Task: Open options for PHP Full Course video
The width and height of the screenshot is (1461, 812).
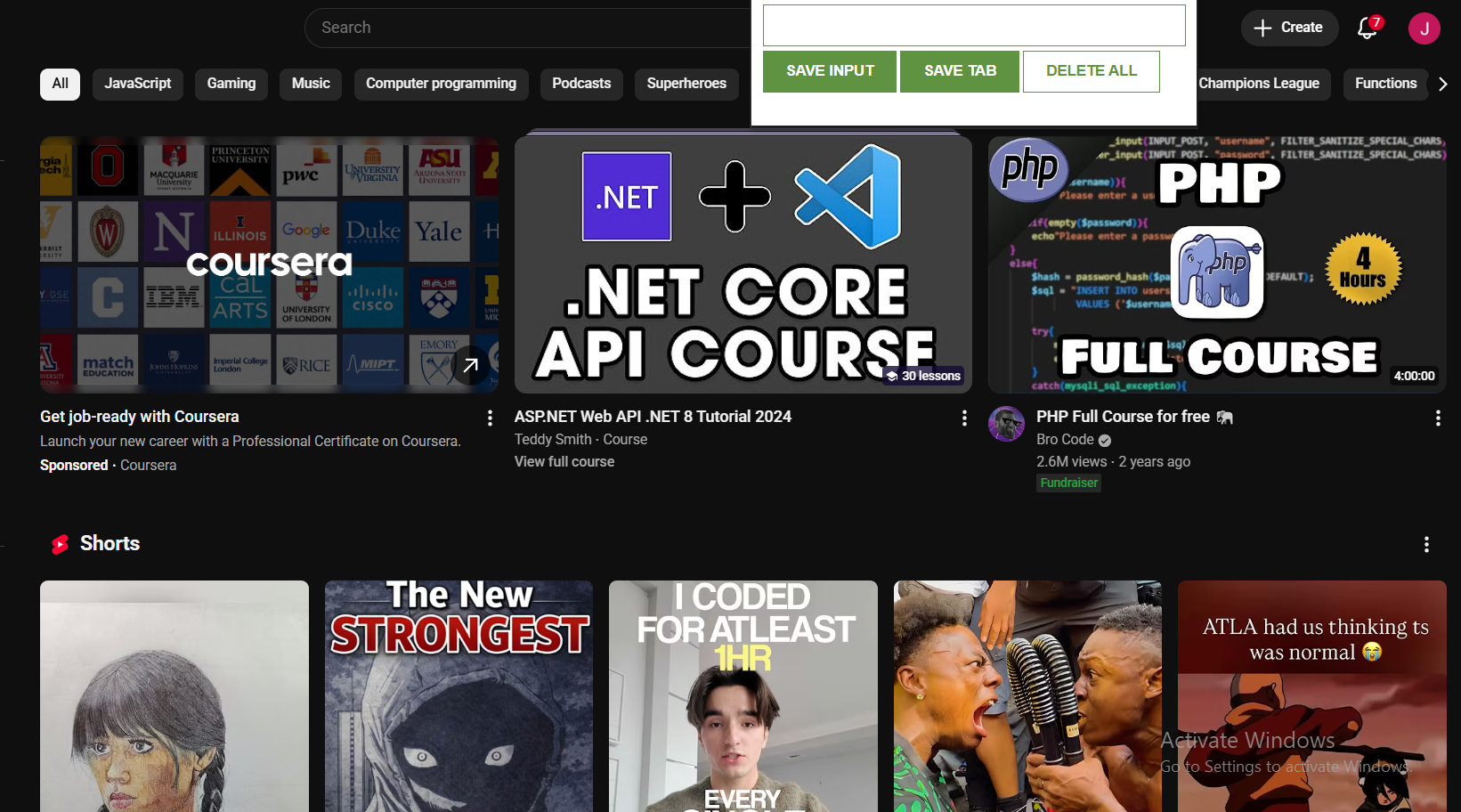Action: 1438,418
